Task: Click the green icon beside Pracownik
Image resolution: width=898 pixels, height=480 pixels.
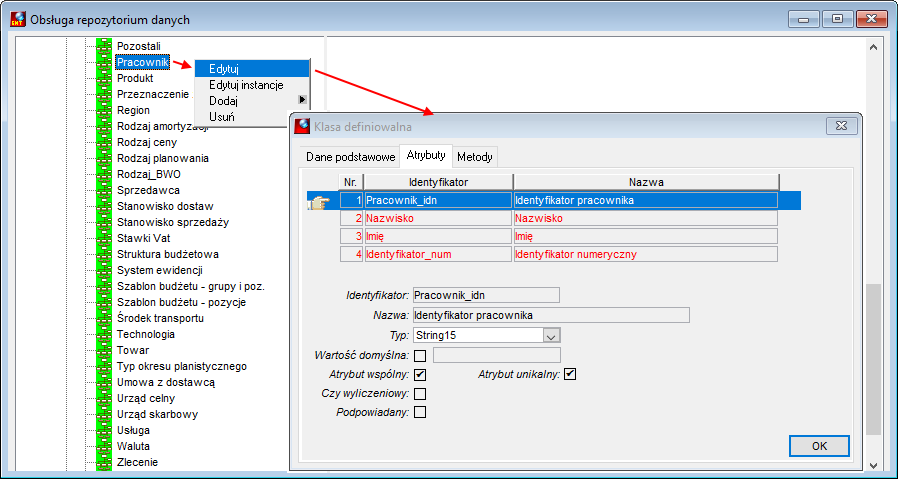Action: click(x=103, y=62)
